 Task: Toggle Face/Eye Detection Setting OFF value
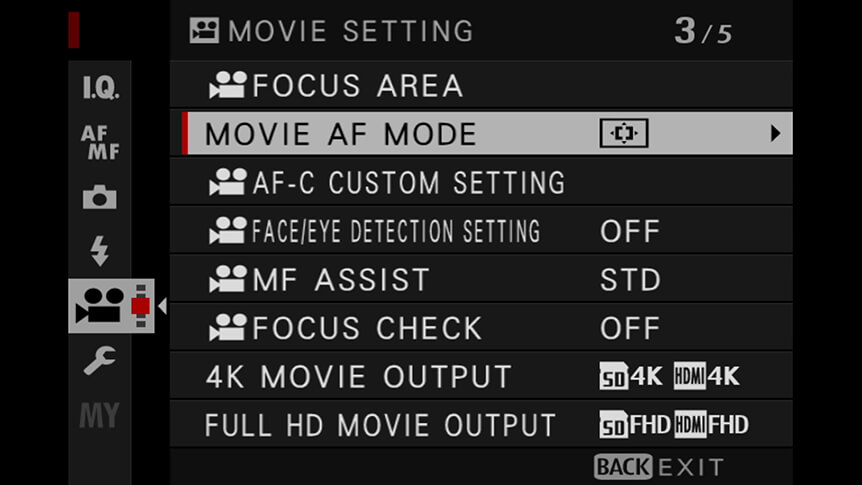(630, 232)
